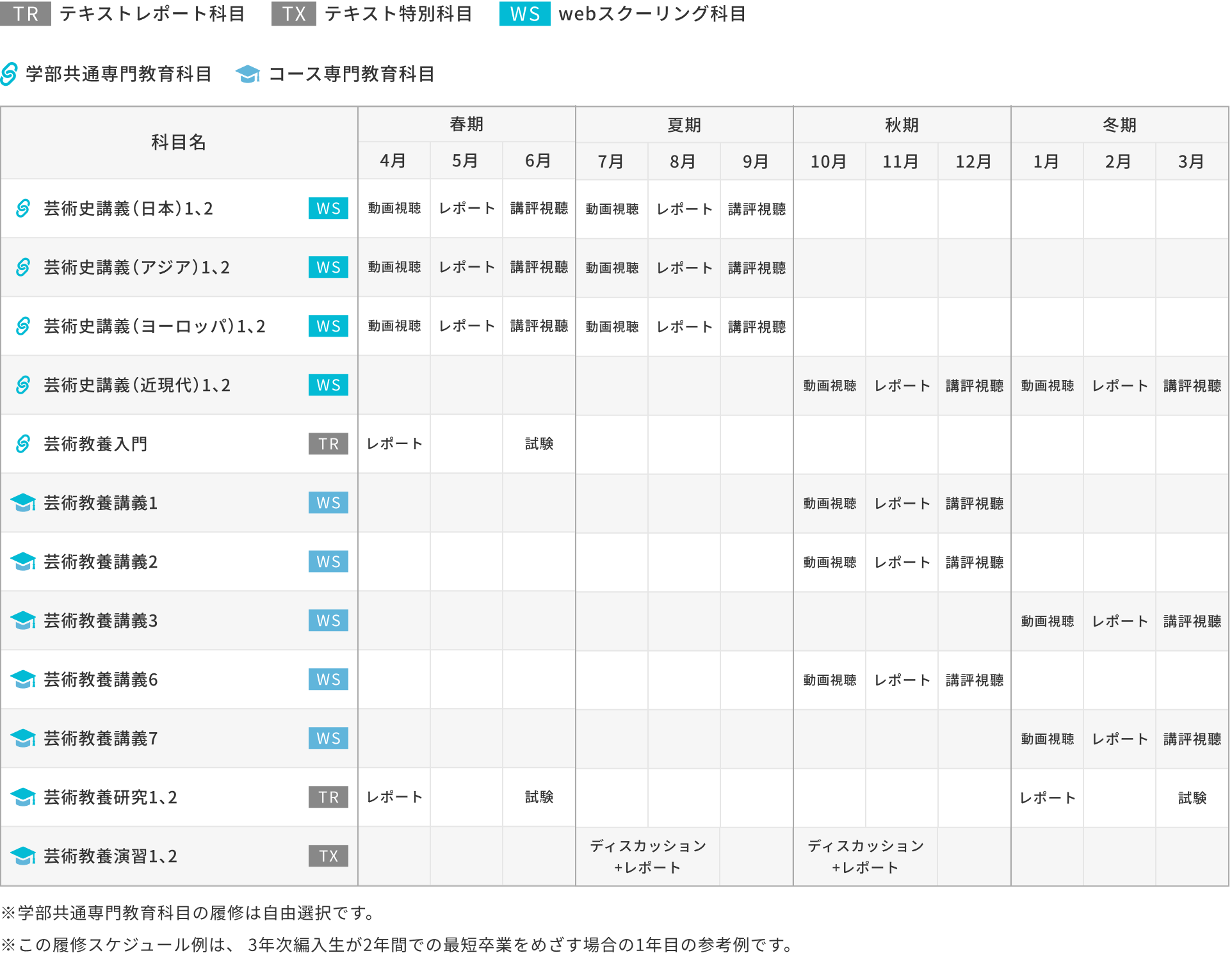This screenshot has width=1232, height=953.
Task: Click the WS badge on 芸術史講義（近現代）1、2 row
Action: (x=328, y=385)
